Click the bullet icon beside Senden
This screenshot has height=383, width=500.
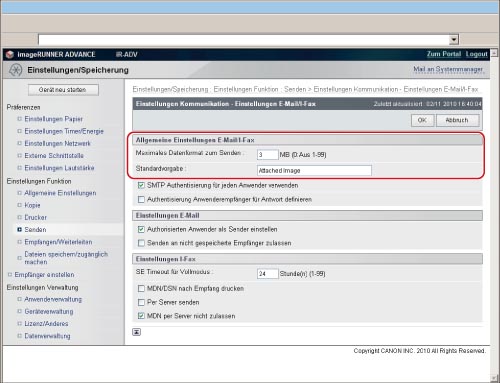[x=19, y=229]
